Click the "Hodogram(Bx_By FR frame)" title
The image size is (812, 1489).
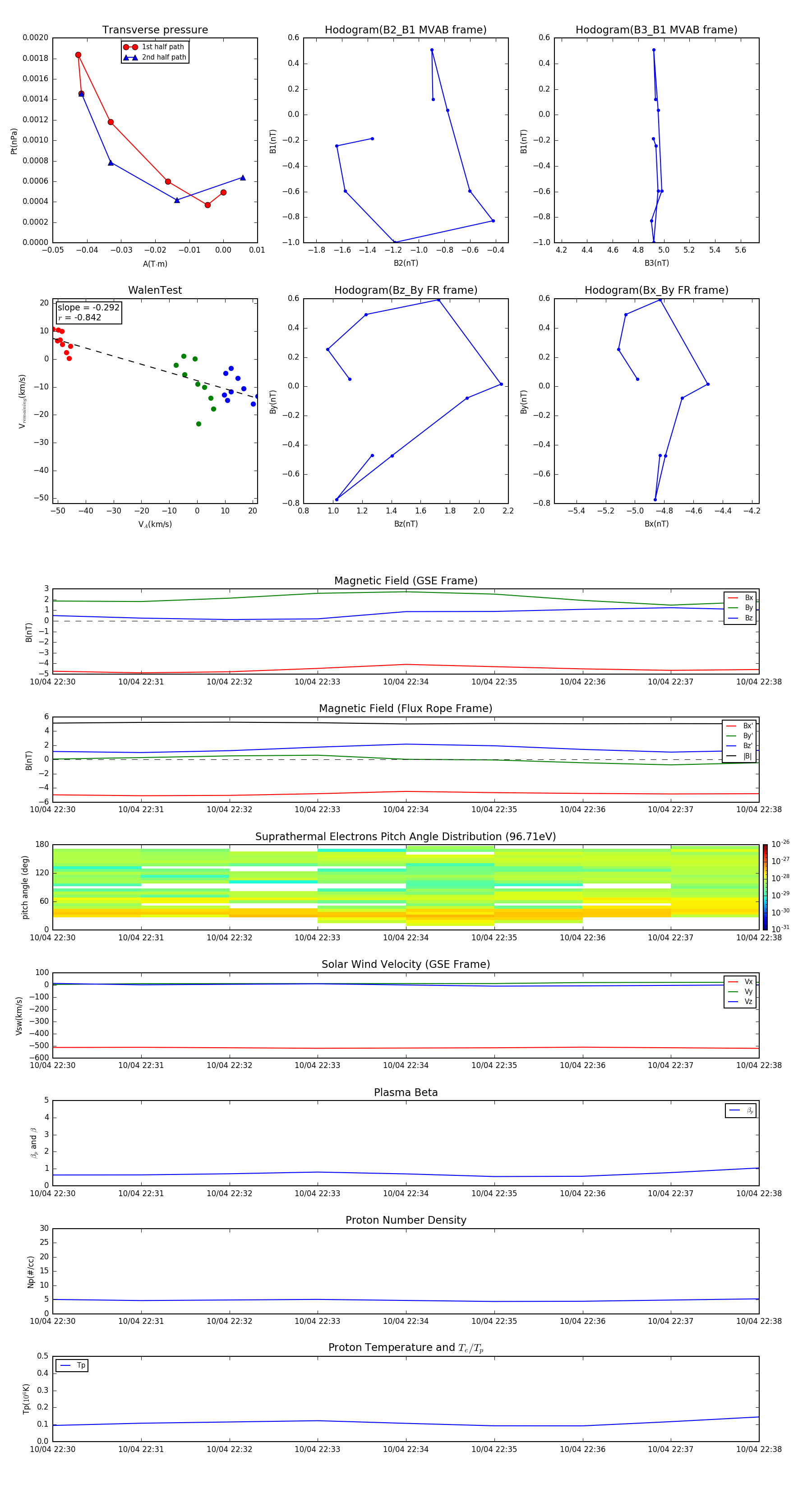click(656, 290)
